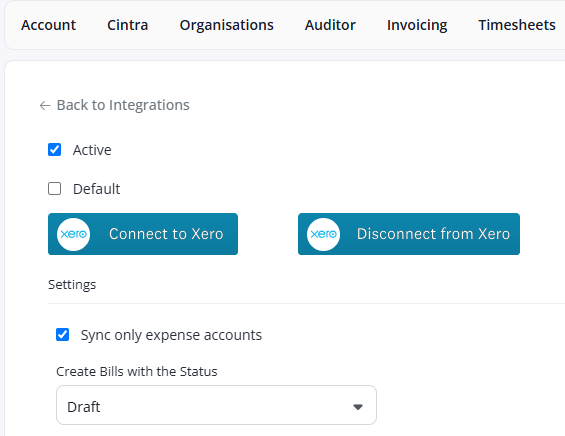Screen dimensions: 565x436
Task: Click the Default label text
Action: 96,189
